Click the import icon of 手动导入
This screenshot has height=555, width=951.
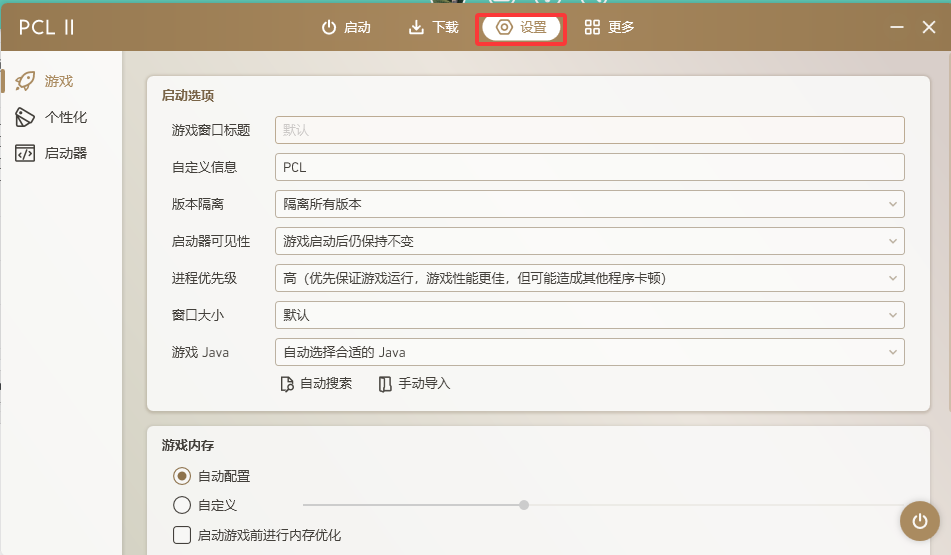pyautogui.click(x=385, y=385)
